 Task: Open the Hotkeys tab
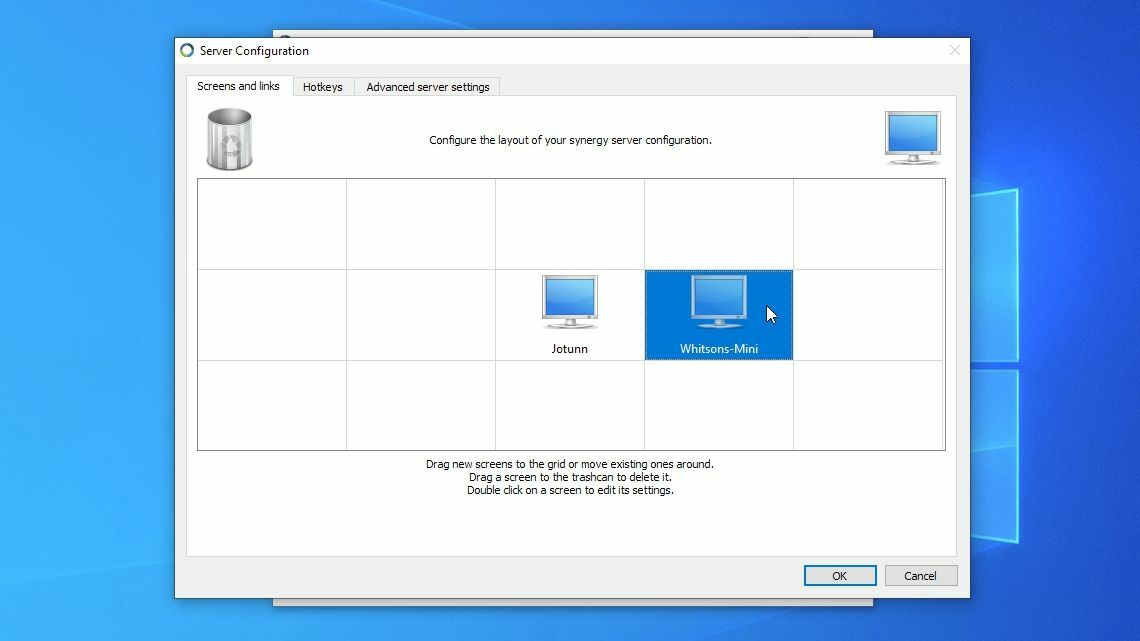coord(322,87)
